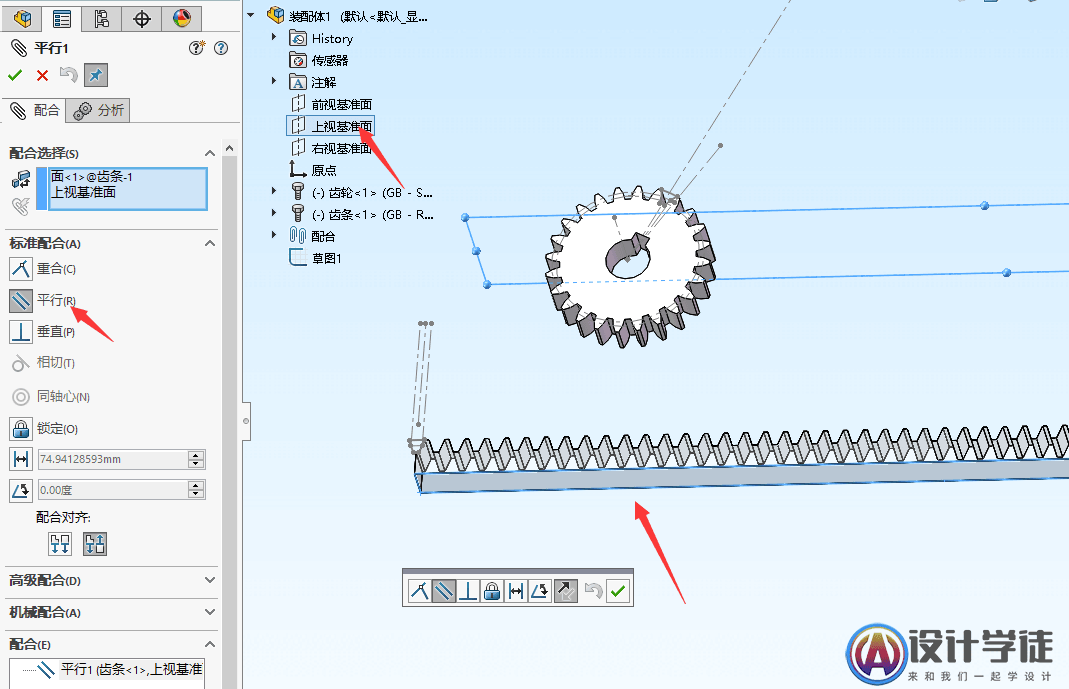This screenshot has width=1069, height=689.
Task: Select the aligned mate alignment button
Action: pyautogui.click(x=60, y=544)
